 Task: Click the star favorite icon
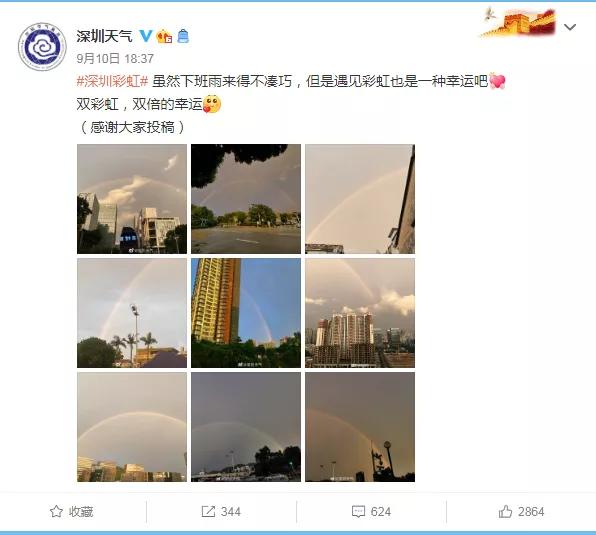pyautogui.click(x=56, y=511)
